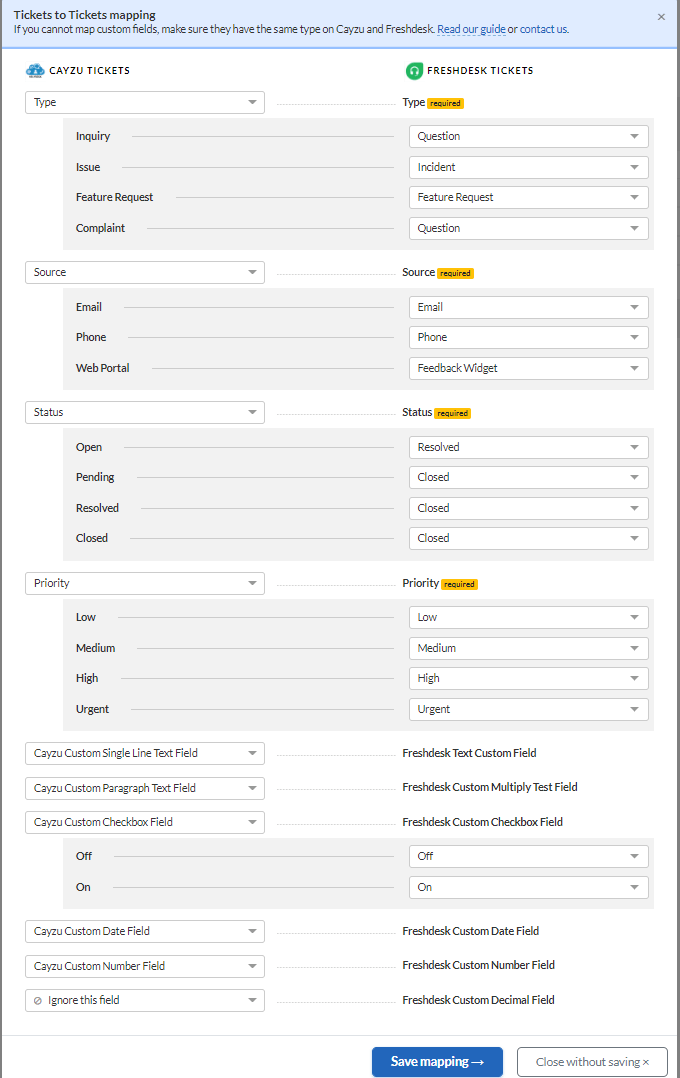The image size is (680, 1078).
Task: Open the Freshdesk dropdown for Phone source
Action: 529,338
